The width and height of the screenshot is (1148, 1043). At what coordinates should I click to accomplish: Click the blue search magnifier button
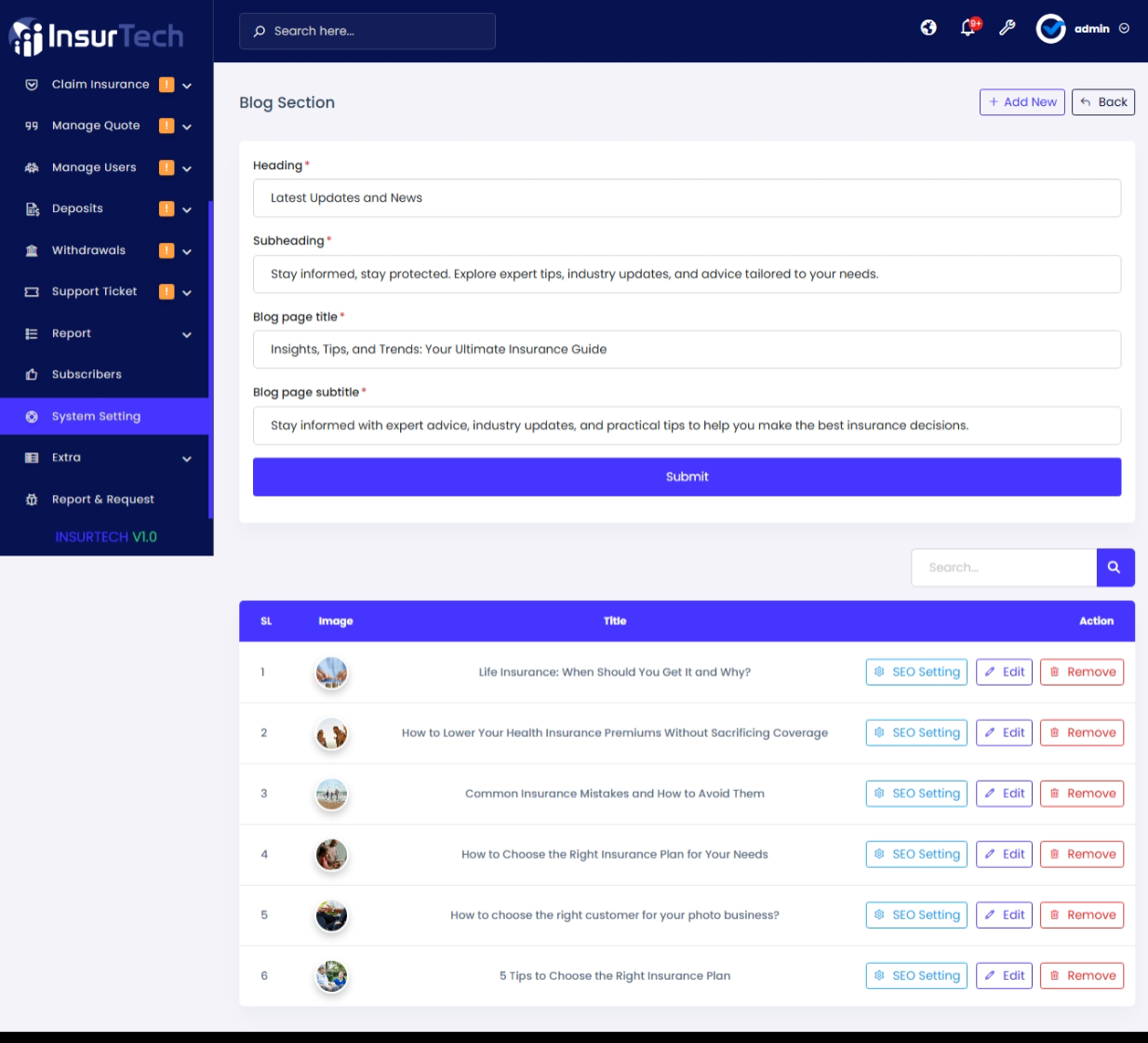[x=1115, y=567]
